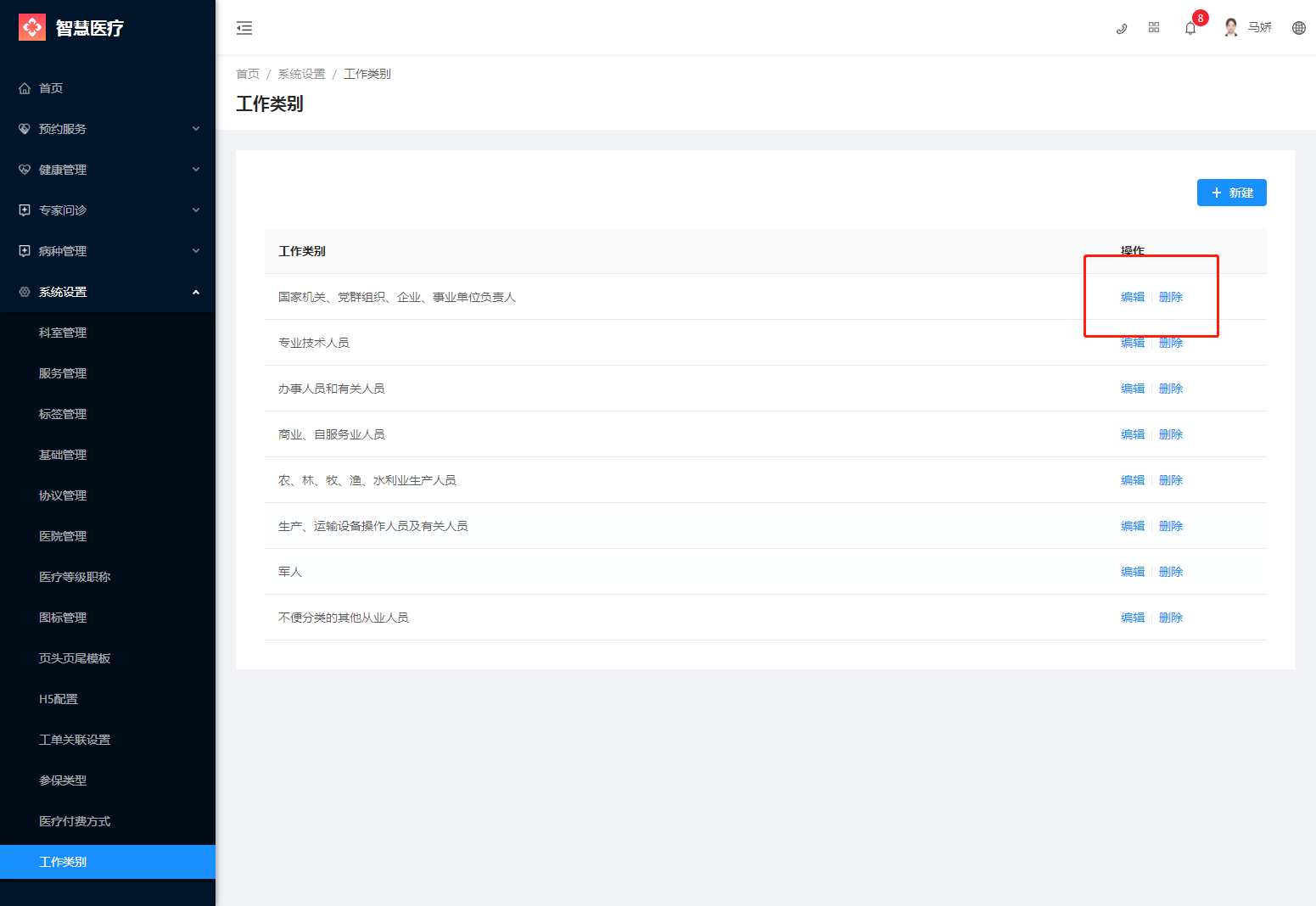
Task: Delete the 农、林、牧、渔 row
Action: click(1171, 480)
